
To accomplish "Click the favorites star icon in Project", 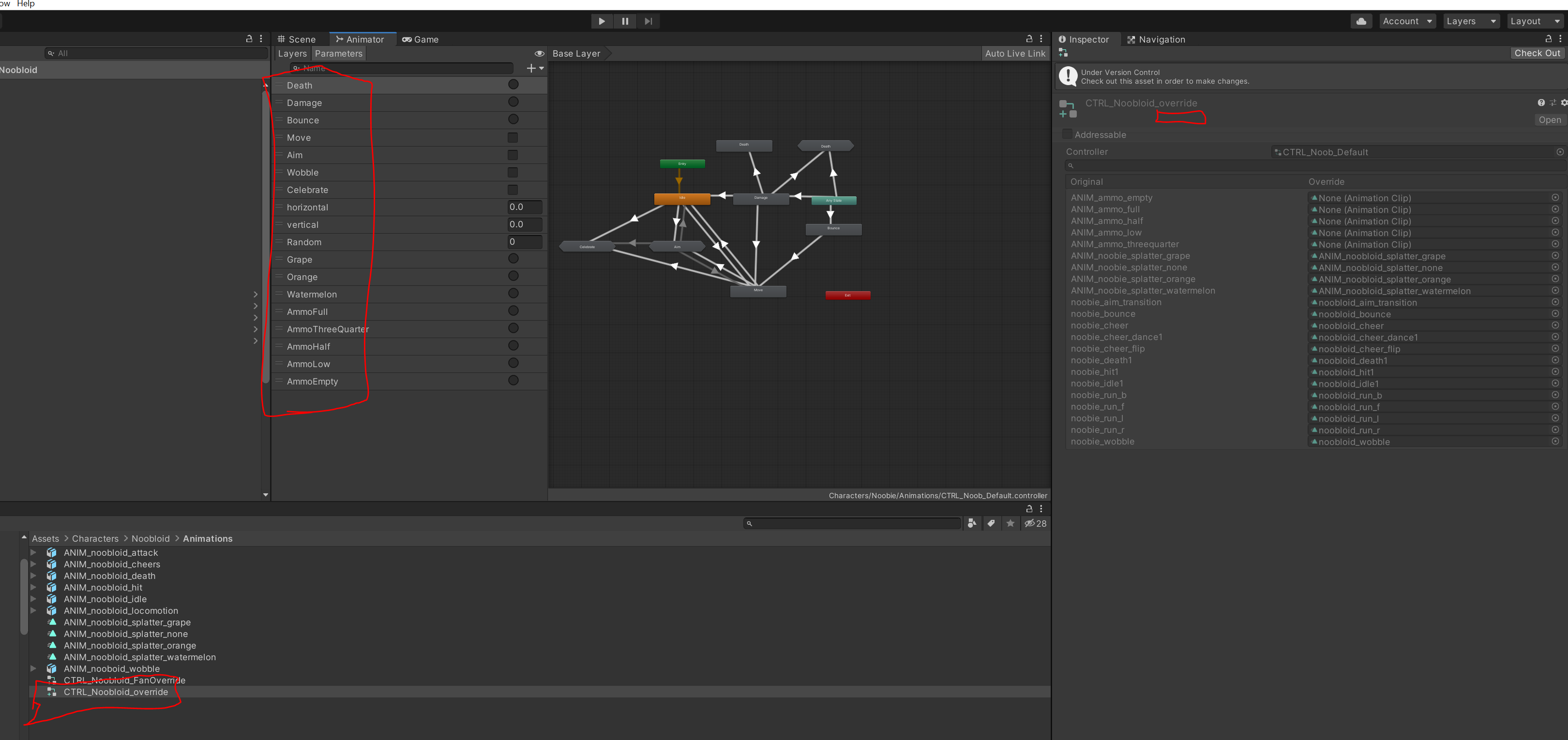I will click(x=1010, y=523).
